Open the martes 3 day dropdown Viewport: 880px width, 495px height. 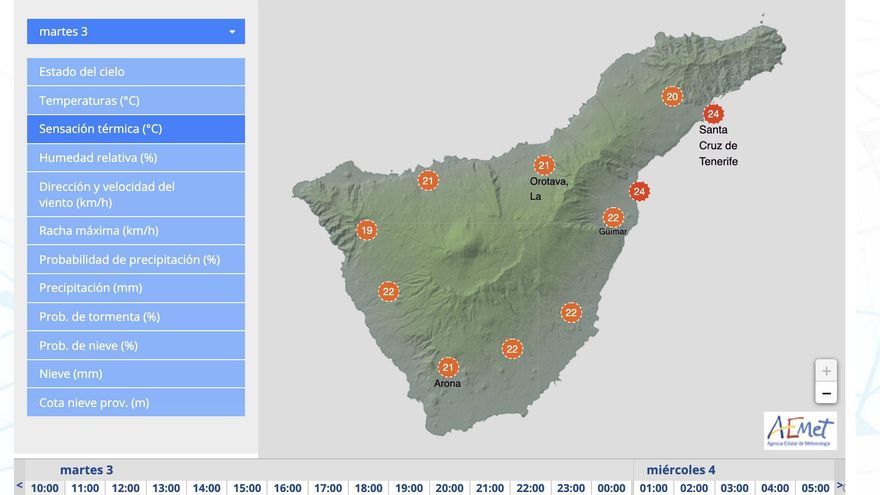(x=136, y=31)
